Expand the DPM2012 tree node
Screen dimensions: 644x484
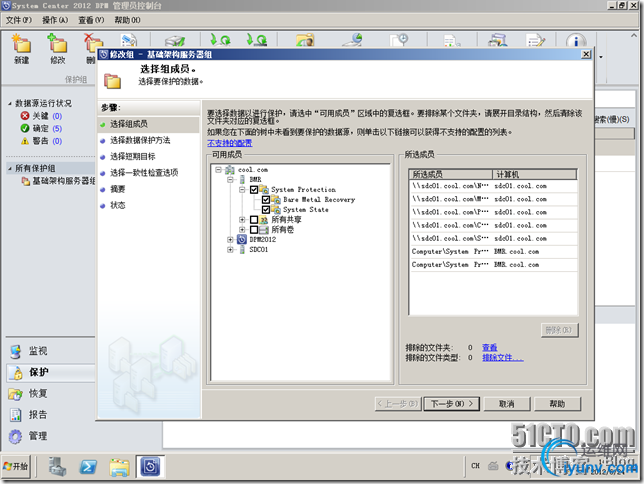coord(230,240)
